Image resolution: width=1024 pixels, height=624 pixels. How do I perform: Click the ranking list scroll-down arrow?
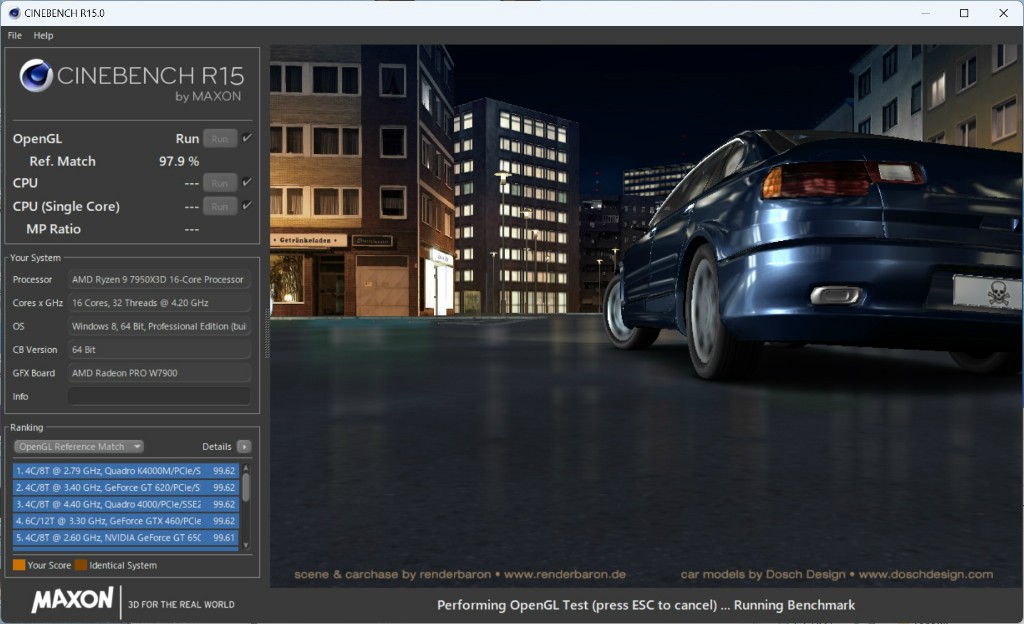[246, 547]
